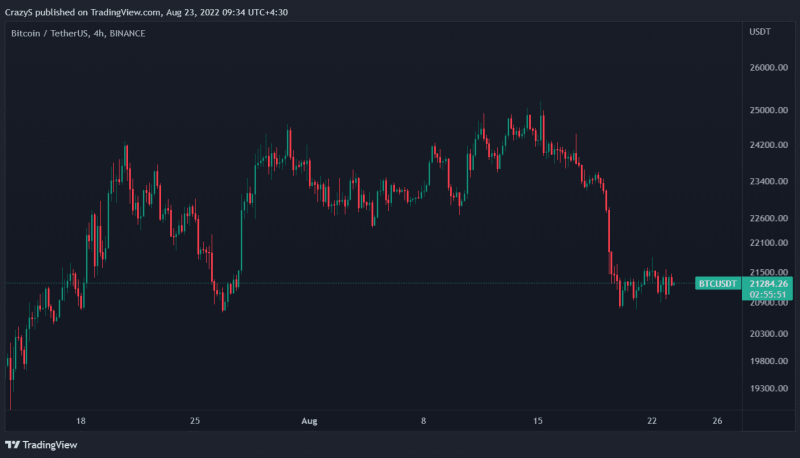Image resolution: width=800 pixels, height=458 pixels.
Task: Click date 22 on the time axis
Action: 652,421
